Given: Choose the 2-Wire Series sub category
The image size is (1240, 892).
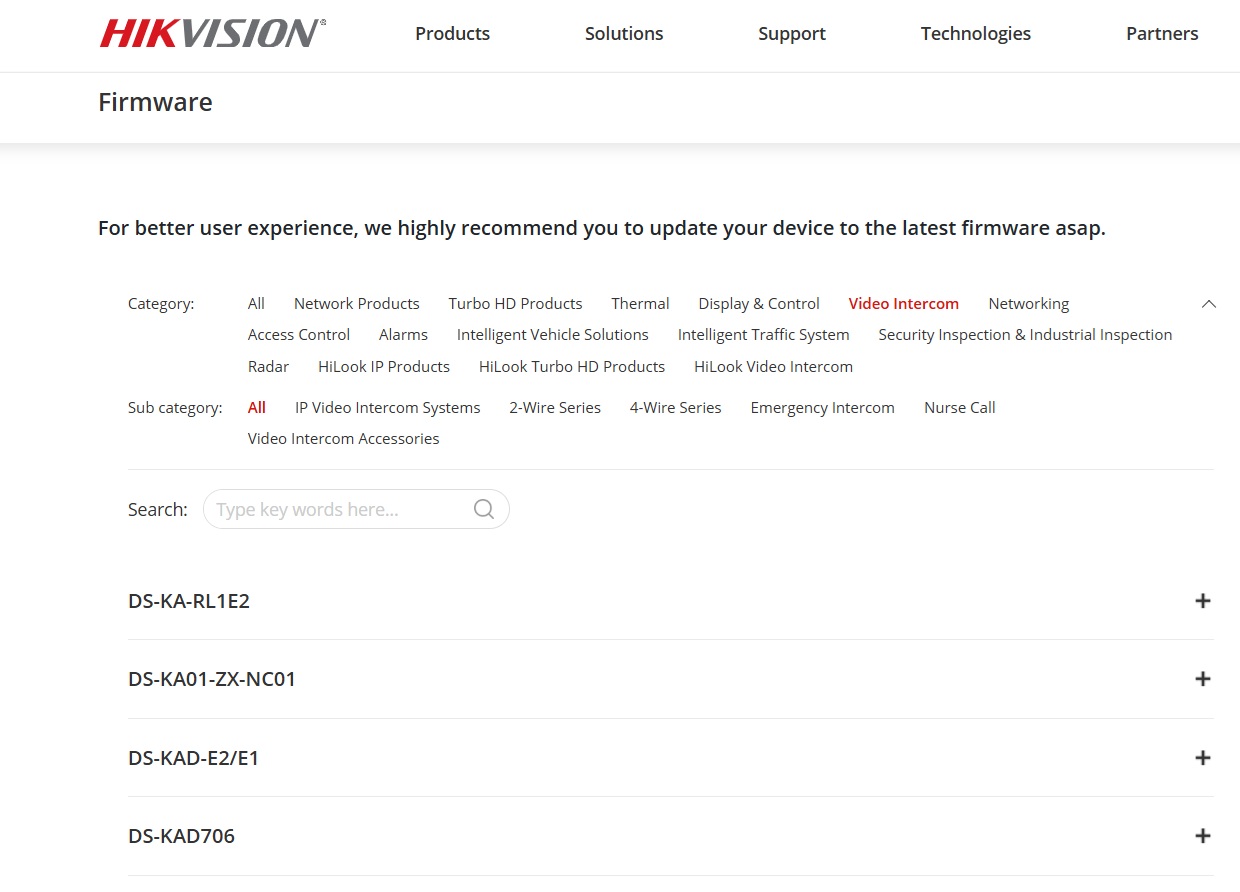Looking at the screenshot, I should coord(555,408).
